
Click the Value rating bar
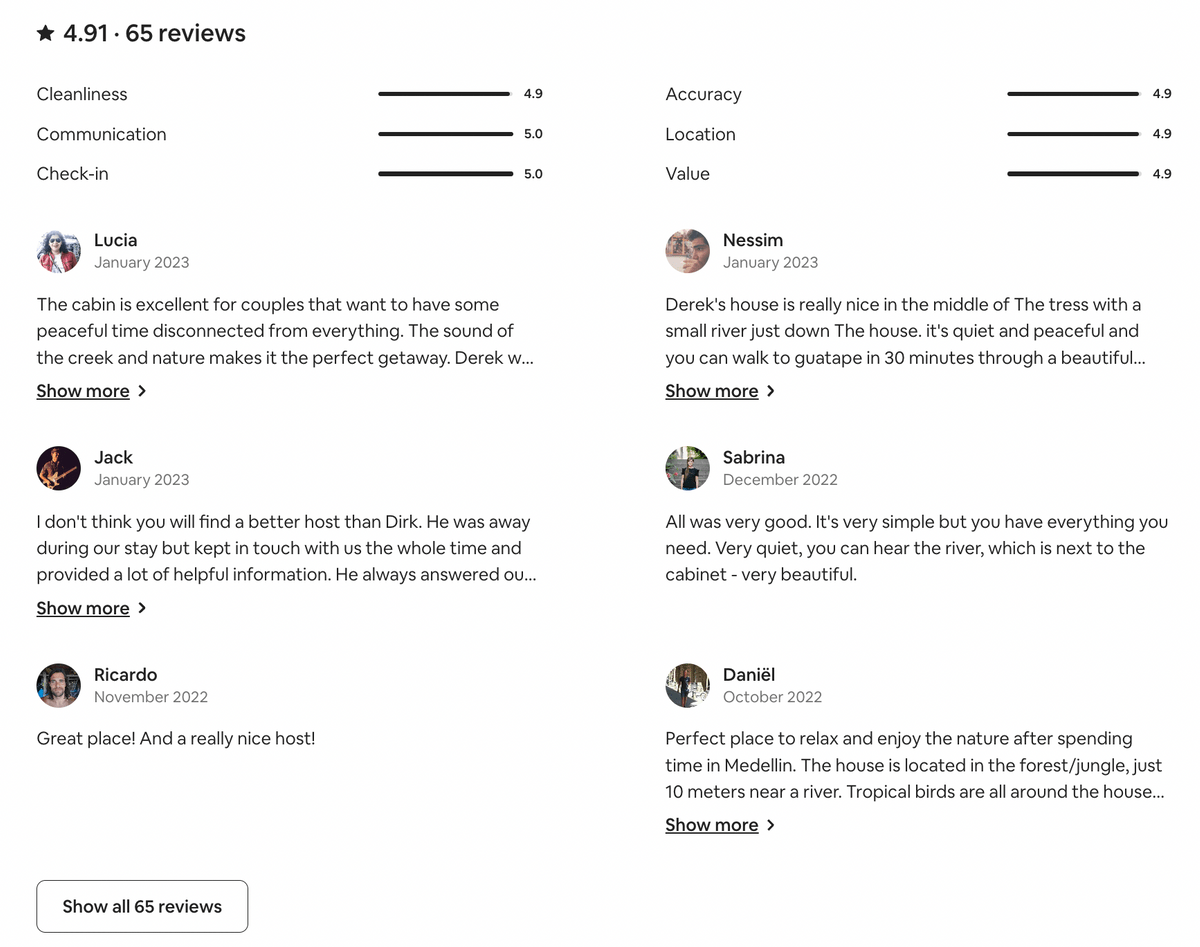pyautogui.click(x=1074, y=174)
